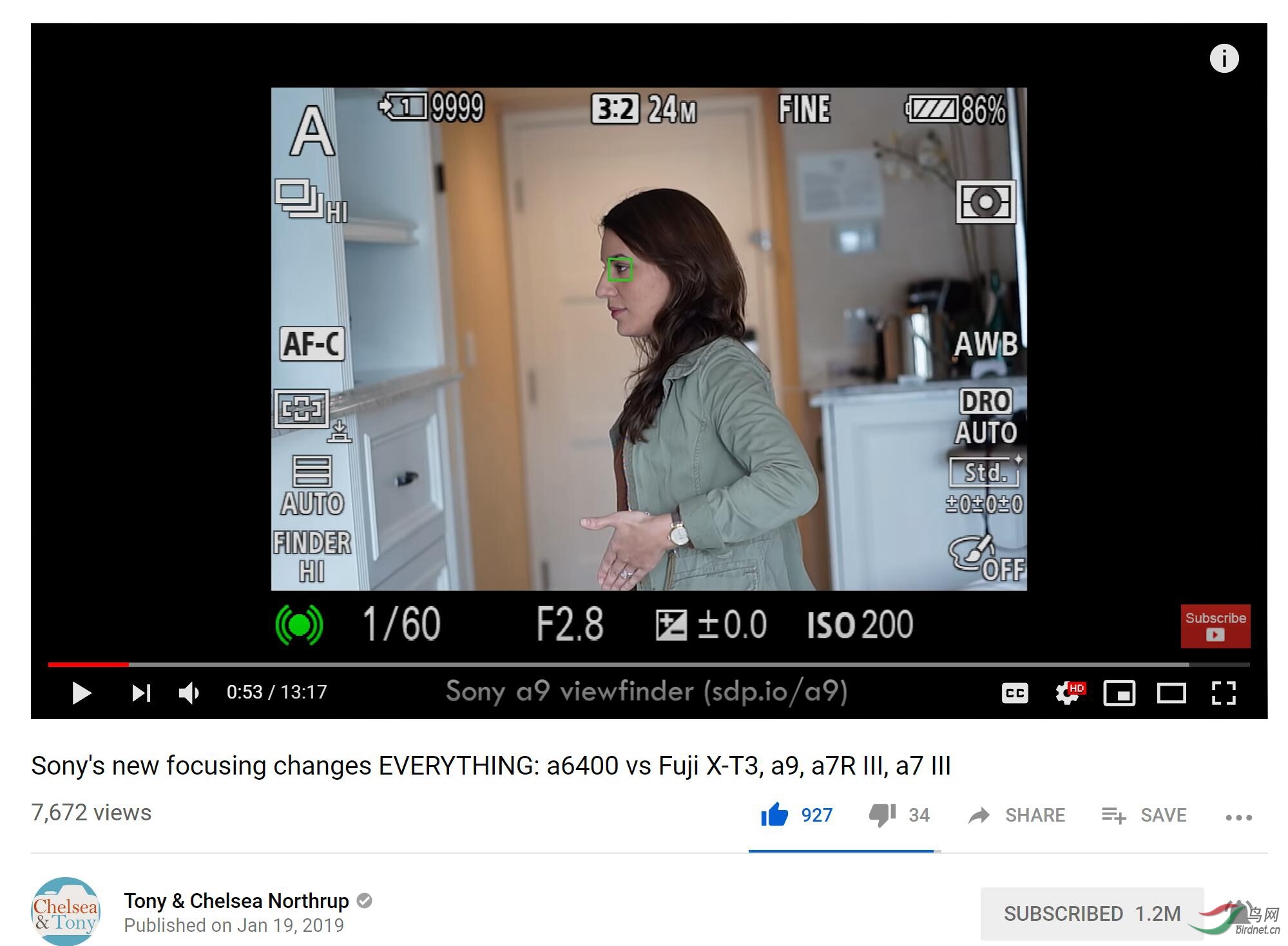Dislike the video with thumbs down
This screenshot has height=946, width=1288.
coord(882,815)
